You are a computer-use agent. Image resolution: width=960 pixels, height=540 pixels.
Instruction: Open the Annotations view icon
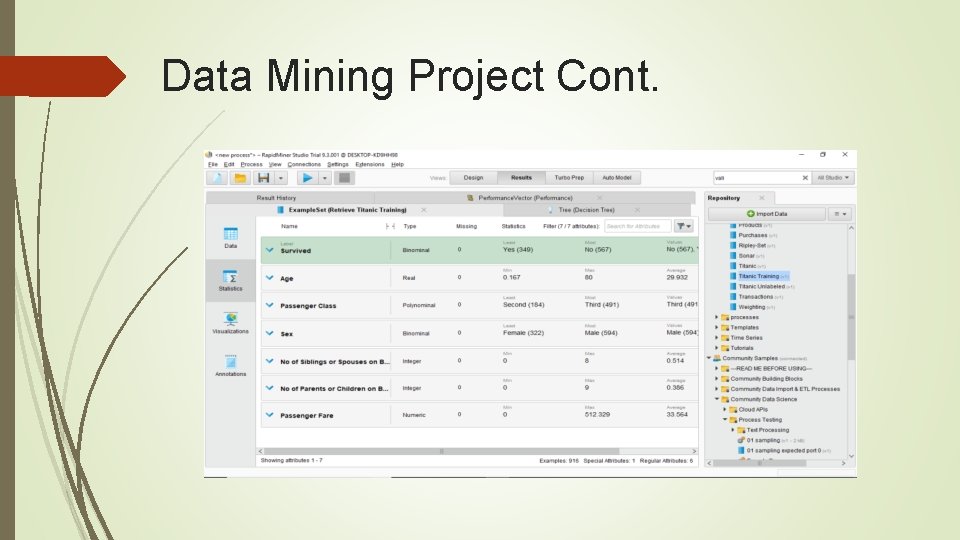[231, 366]
